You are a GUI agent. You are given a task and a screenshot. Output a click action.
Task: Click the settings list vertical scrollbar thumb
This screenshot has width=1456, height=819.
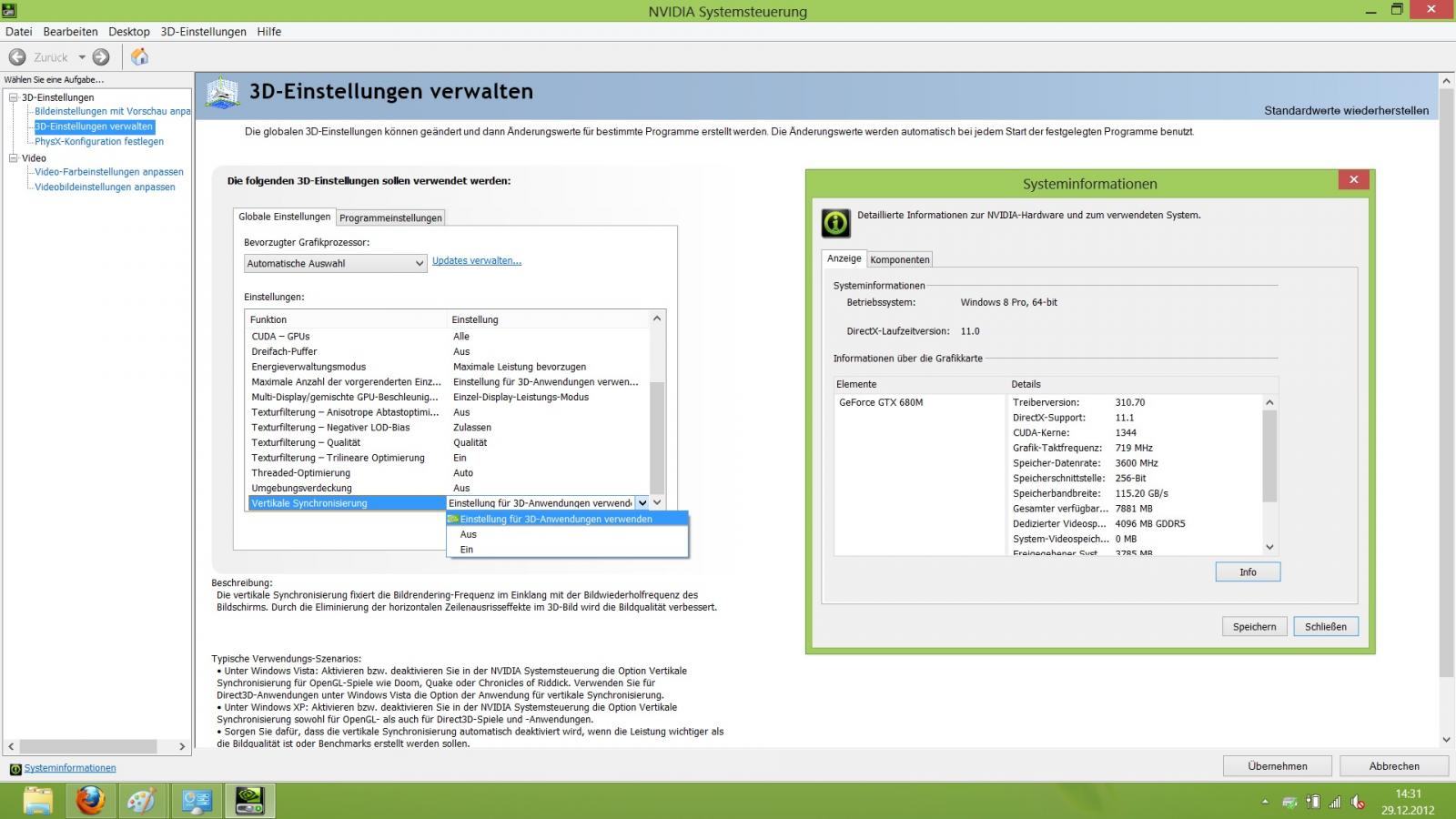pos(657,439)
